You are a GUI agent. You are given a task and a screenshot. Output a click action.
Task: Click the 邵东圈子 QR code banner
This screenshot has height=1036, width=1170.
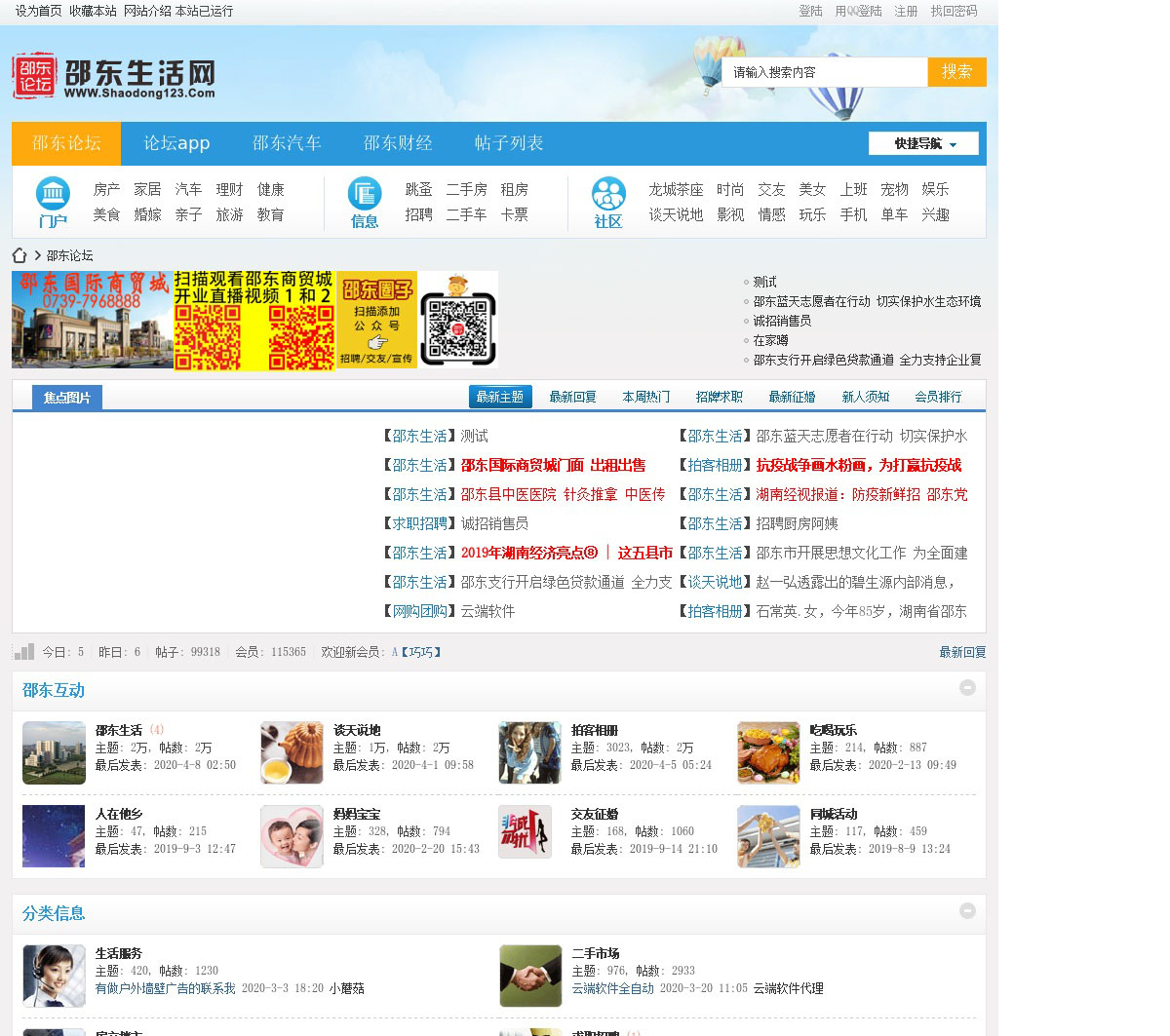[417, 320]
